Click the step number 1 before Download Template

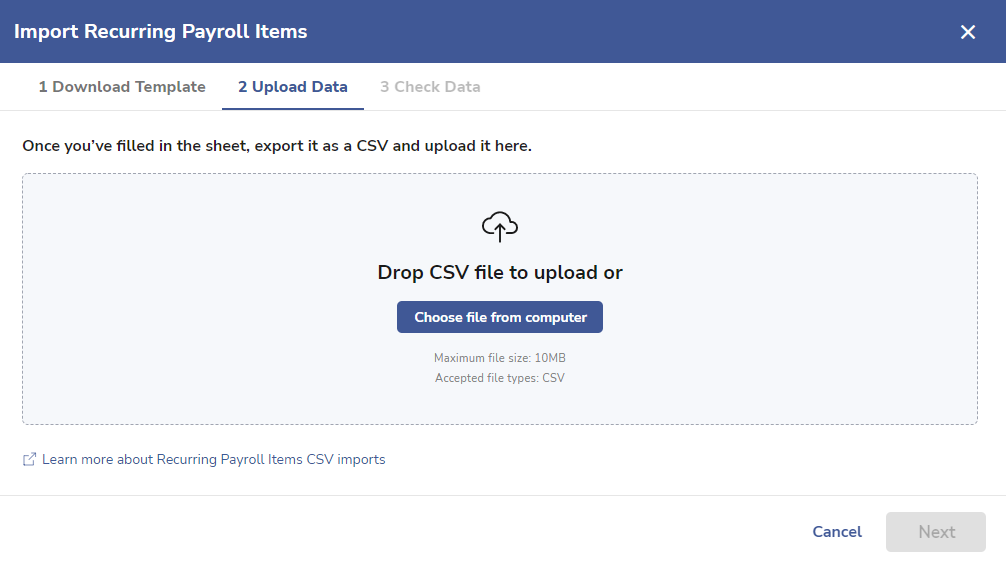point(43,87)
